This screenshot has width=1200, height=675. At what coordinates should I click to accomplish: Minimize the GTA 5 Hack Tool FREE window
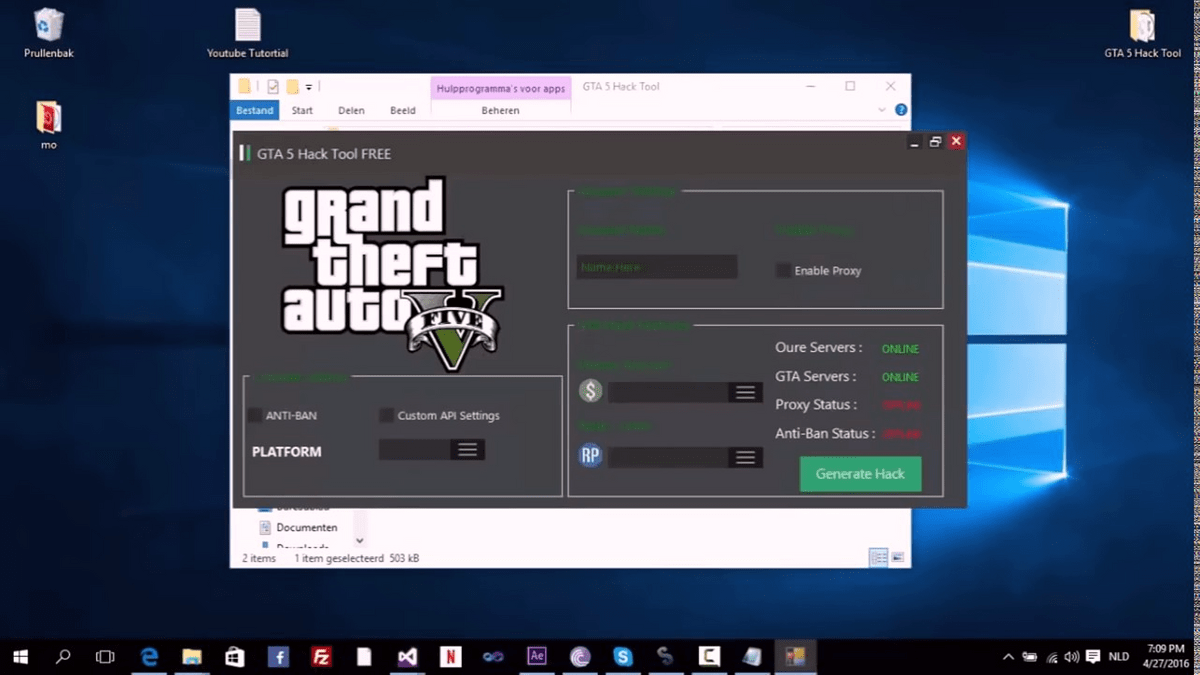[x=915, y=142]
